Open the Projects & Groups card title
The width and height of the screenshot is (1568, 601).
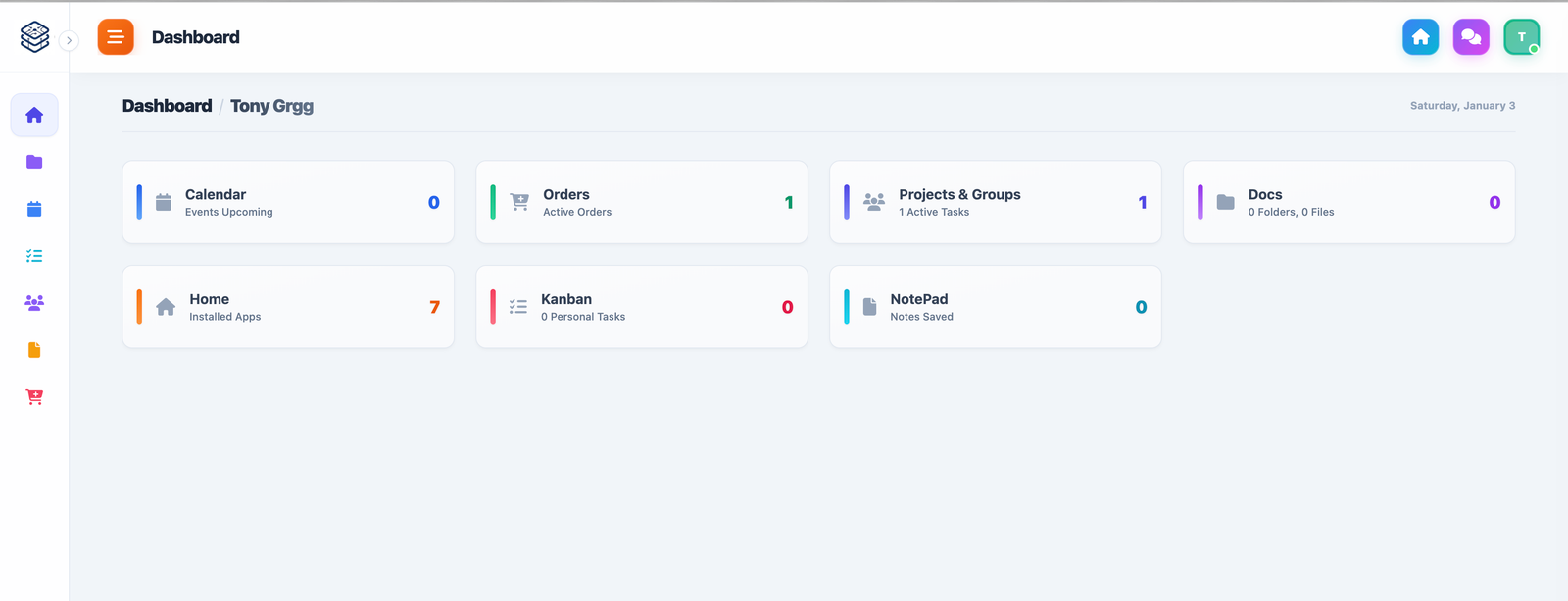[x=959, y=194]
